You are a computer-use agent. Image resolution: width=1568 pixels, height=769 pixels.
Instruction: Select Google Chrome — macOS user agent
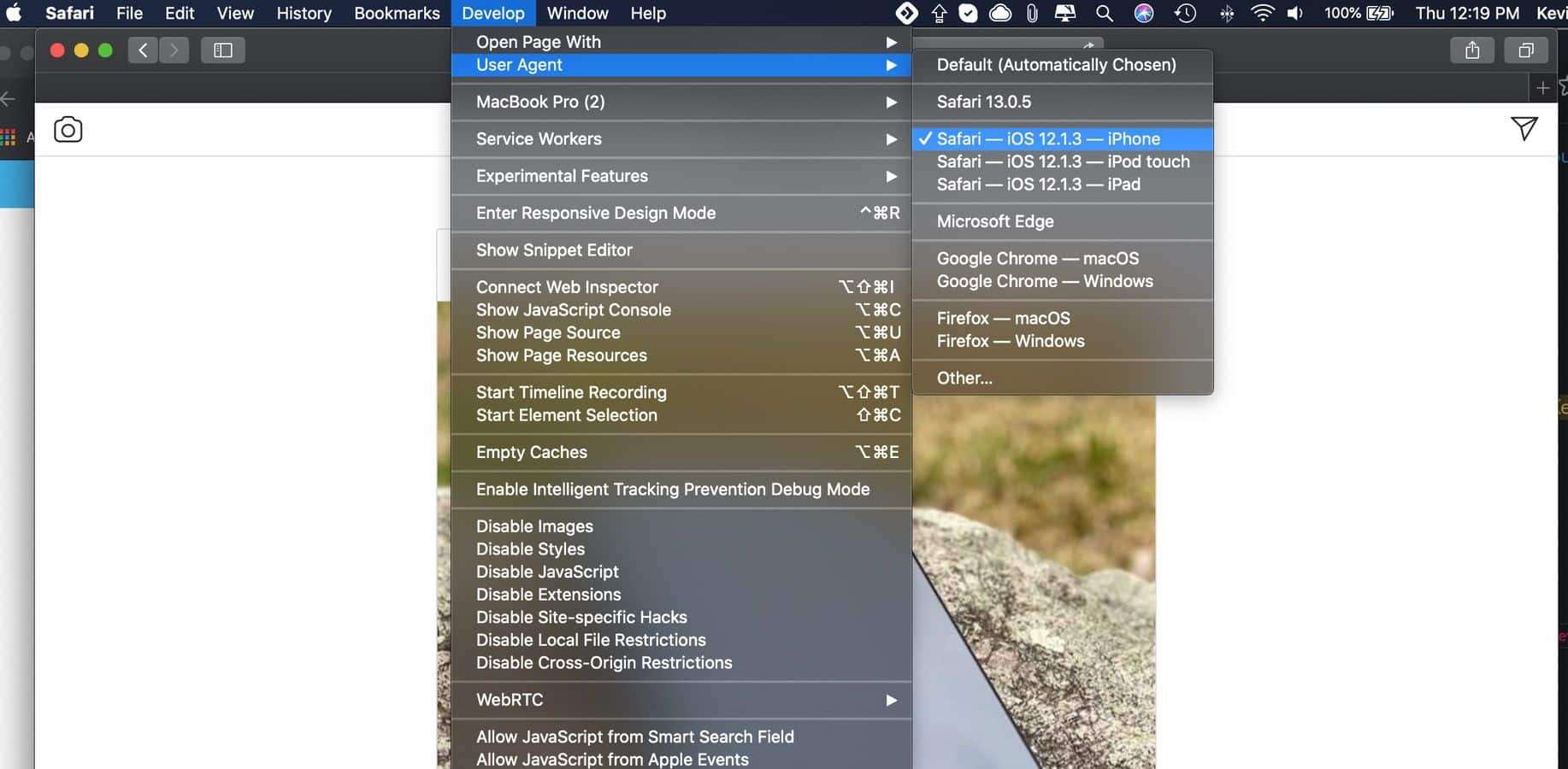[x=1063, y=258]
